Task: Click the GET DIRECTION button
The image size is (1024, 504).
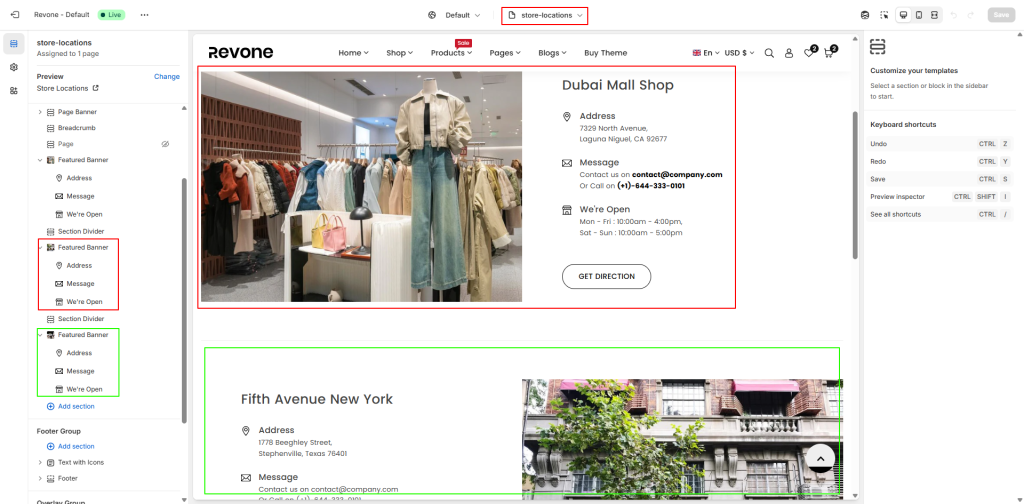Action: (607, 276)
